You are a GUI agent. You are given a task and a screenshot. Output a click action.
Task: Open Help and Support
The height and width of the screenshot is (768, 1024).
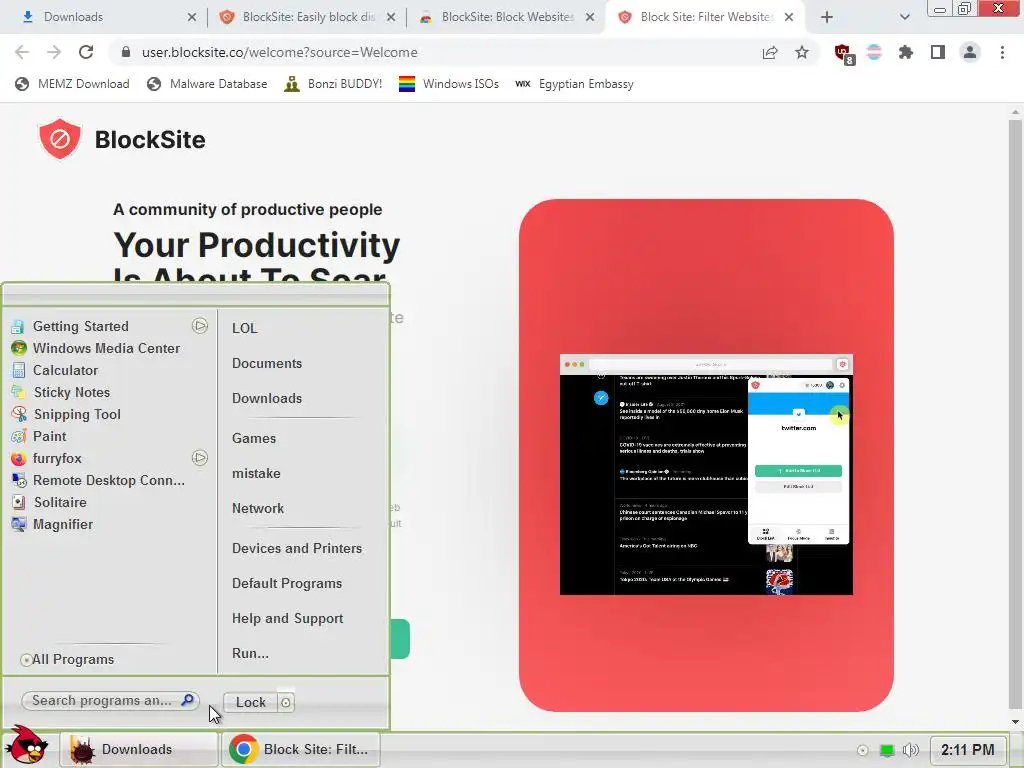(x=287, y=618)
